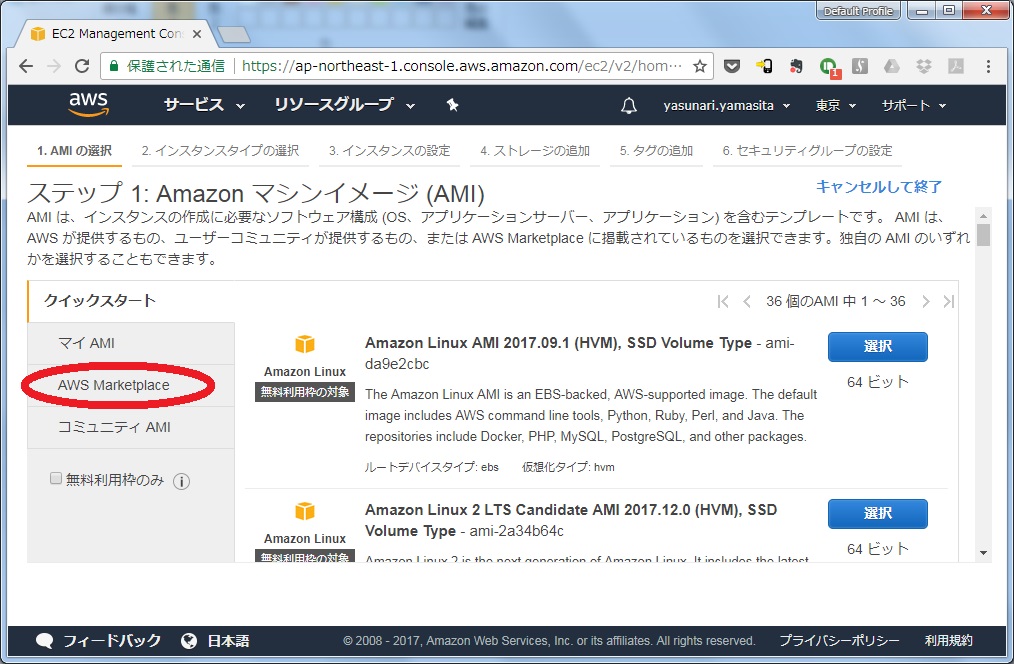Click the browser address bar URL

point(462,66)
